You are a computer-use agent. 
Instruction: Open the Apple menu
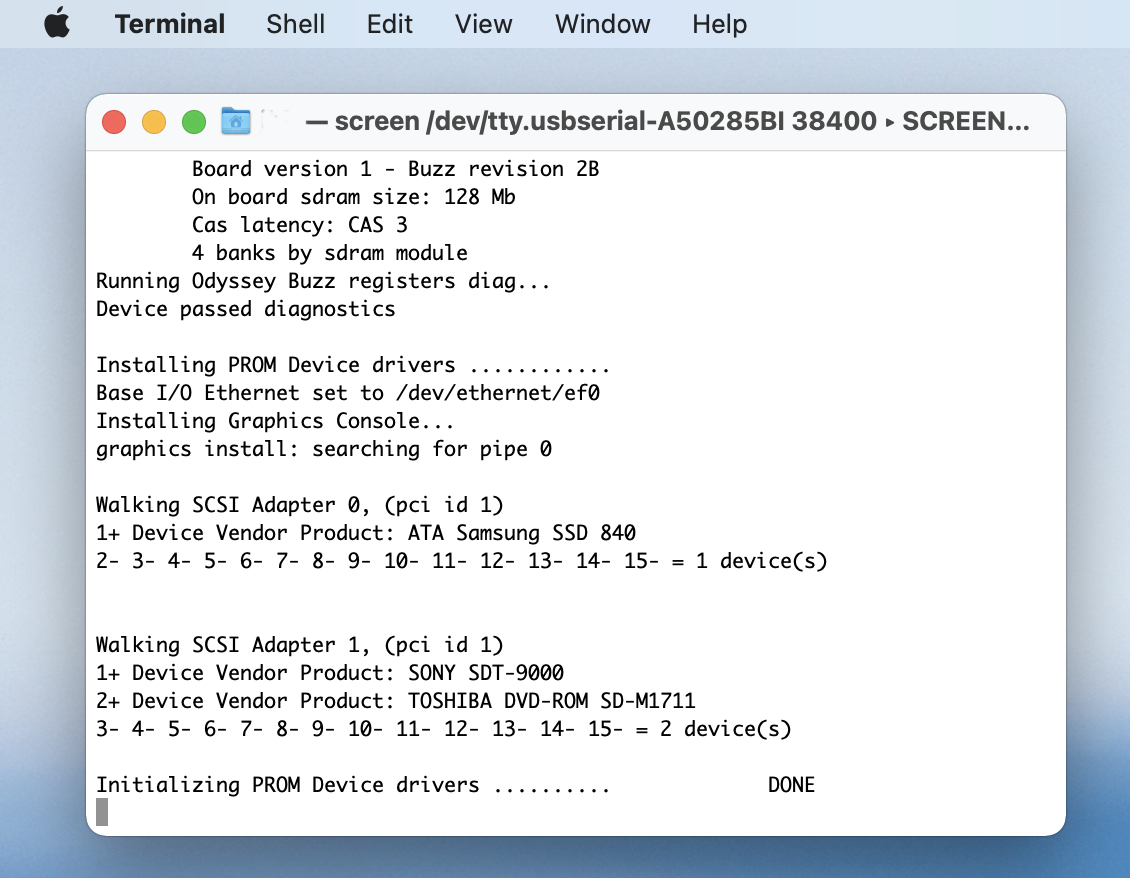click(x=57, y=23)
